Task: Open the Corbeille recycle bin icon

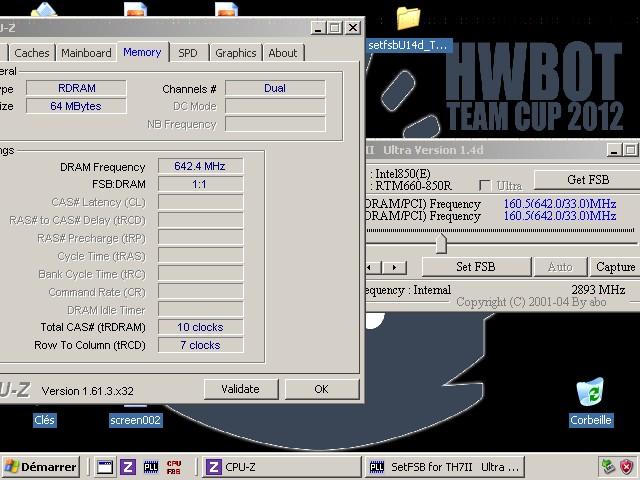Action: tap(590, 392)
